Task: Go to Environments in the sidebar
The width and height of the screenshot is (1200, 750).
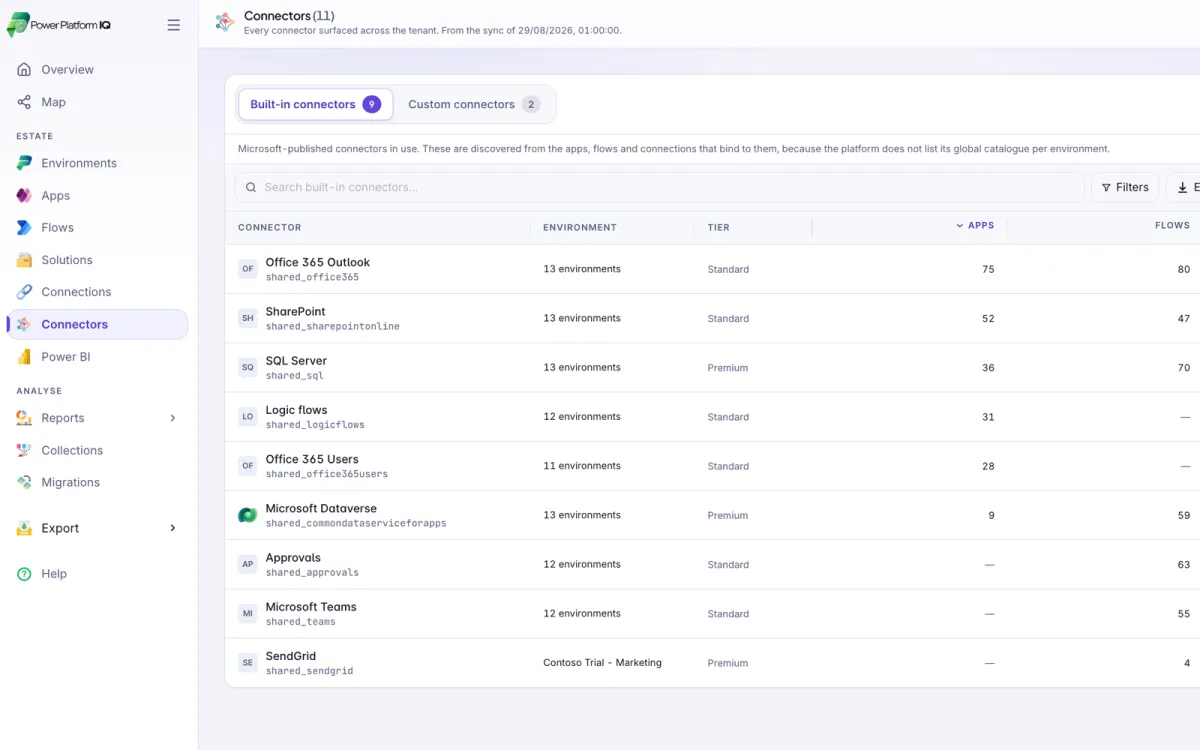Action: tap(97, 163)
